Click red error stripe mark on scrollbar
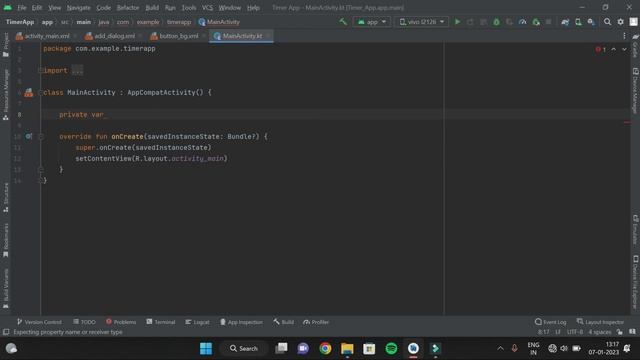The height and width of the screenshot is (360, 640). 627,122
